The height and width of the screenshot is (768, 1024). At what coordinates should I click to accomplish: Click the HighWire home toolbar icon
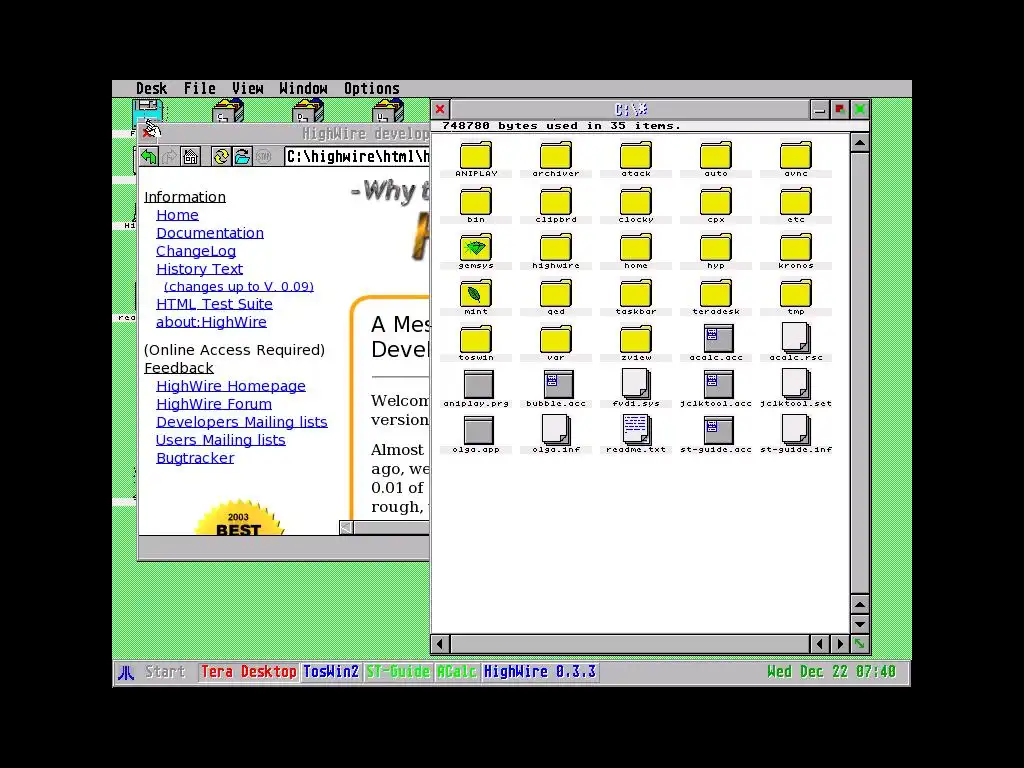191,157
